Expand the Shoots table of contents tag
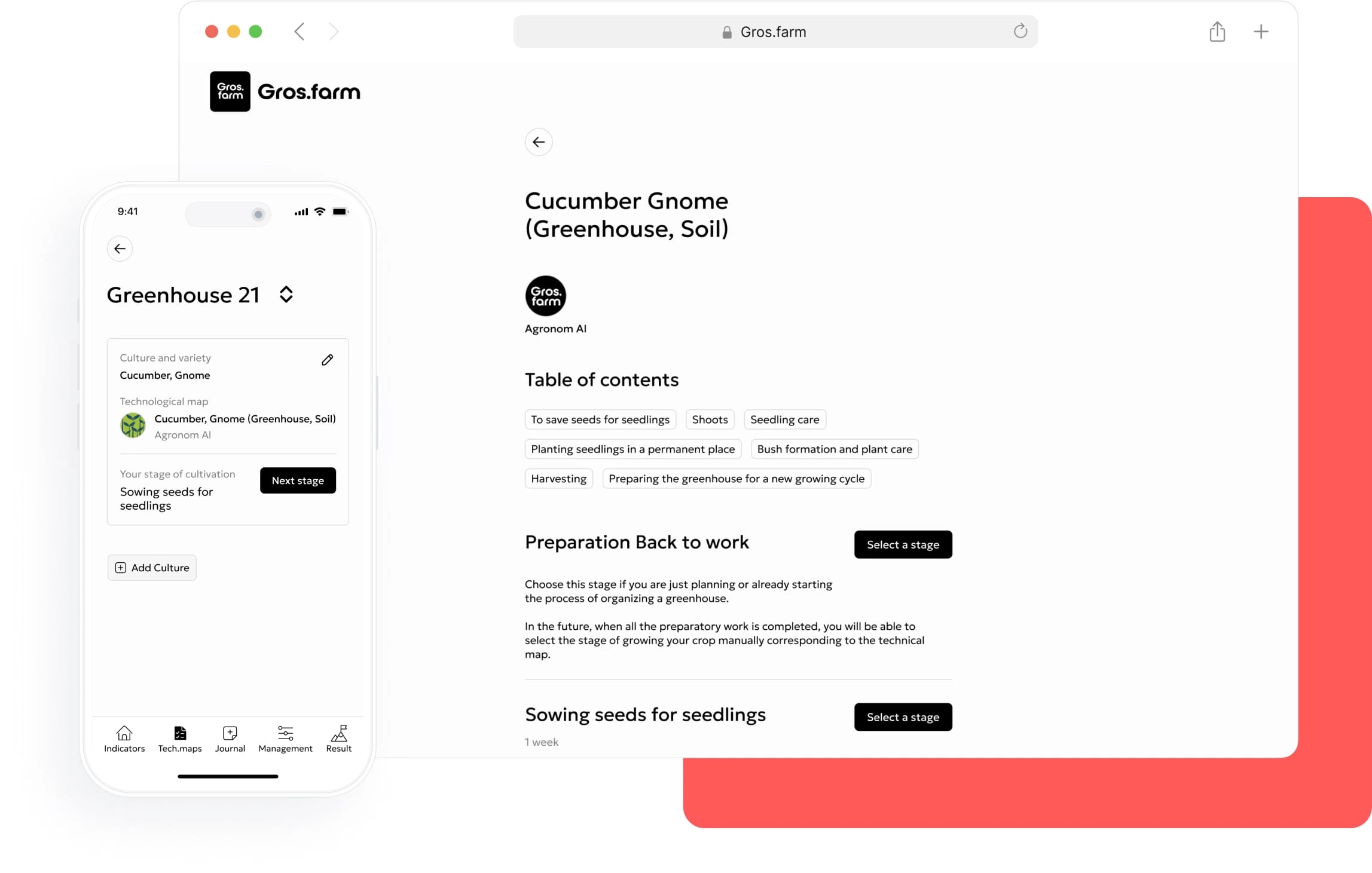Screen dimensions: 1372x873 tap(709, 419)
